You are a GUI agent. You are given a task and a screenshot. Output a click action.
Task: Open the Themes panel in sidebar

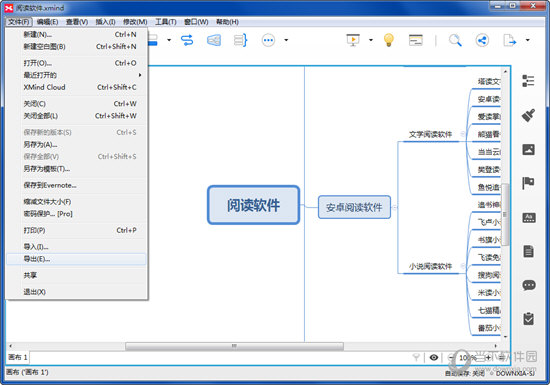[x=529, y=218]
